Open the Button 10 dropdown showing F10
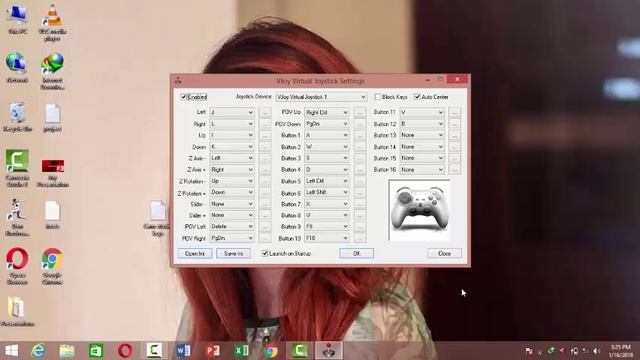This screenshot has width=640, height=360. pos(327,238)
